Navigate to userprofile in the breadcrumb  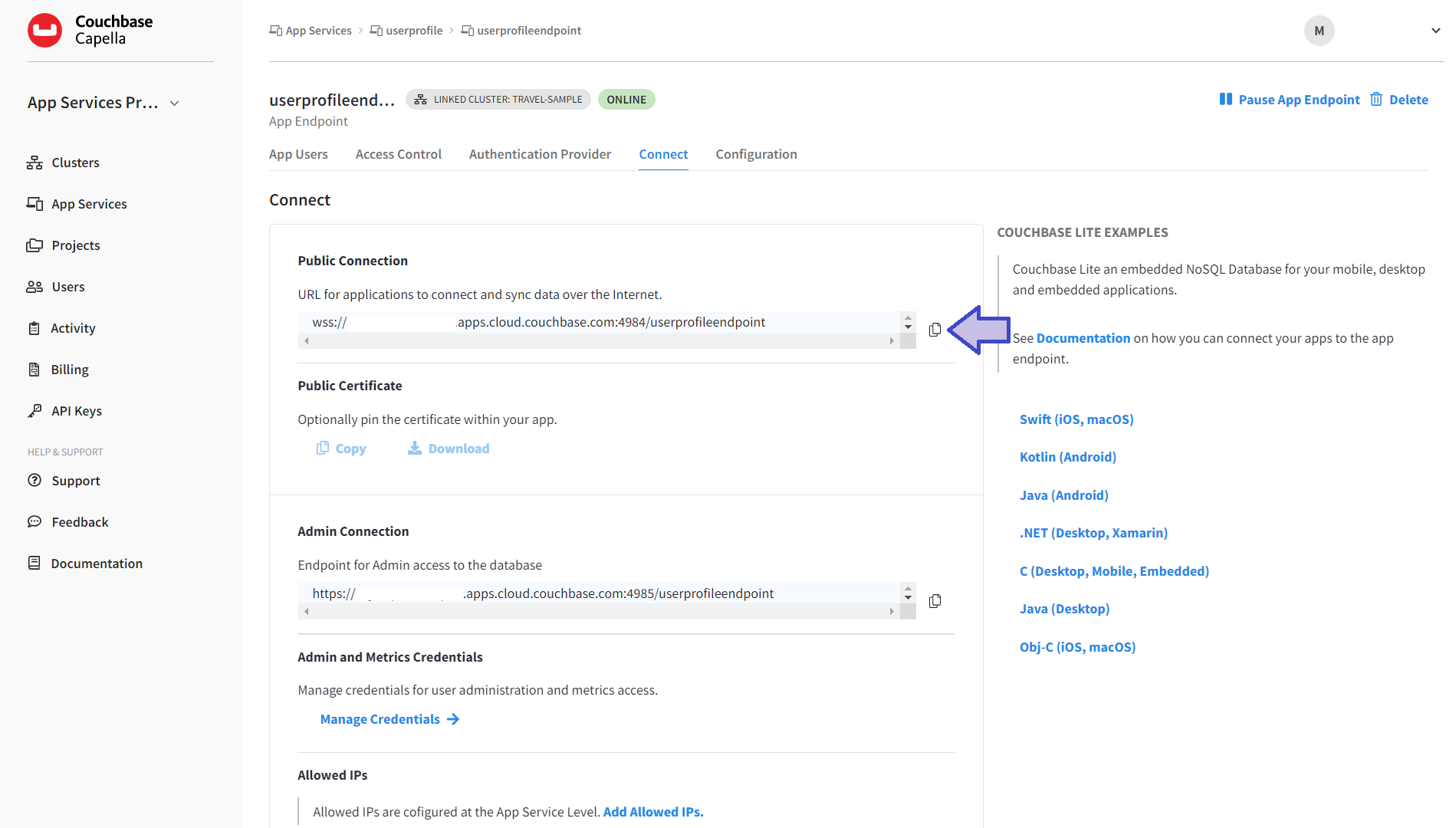[413, 31]
